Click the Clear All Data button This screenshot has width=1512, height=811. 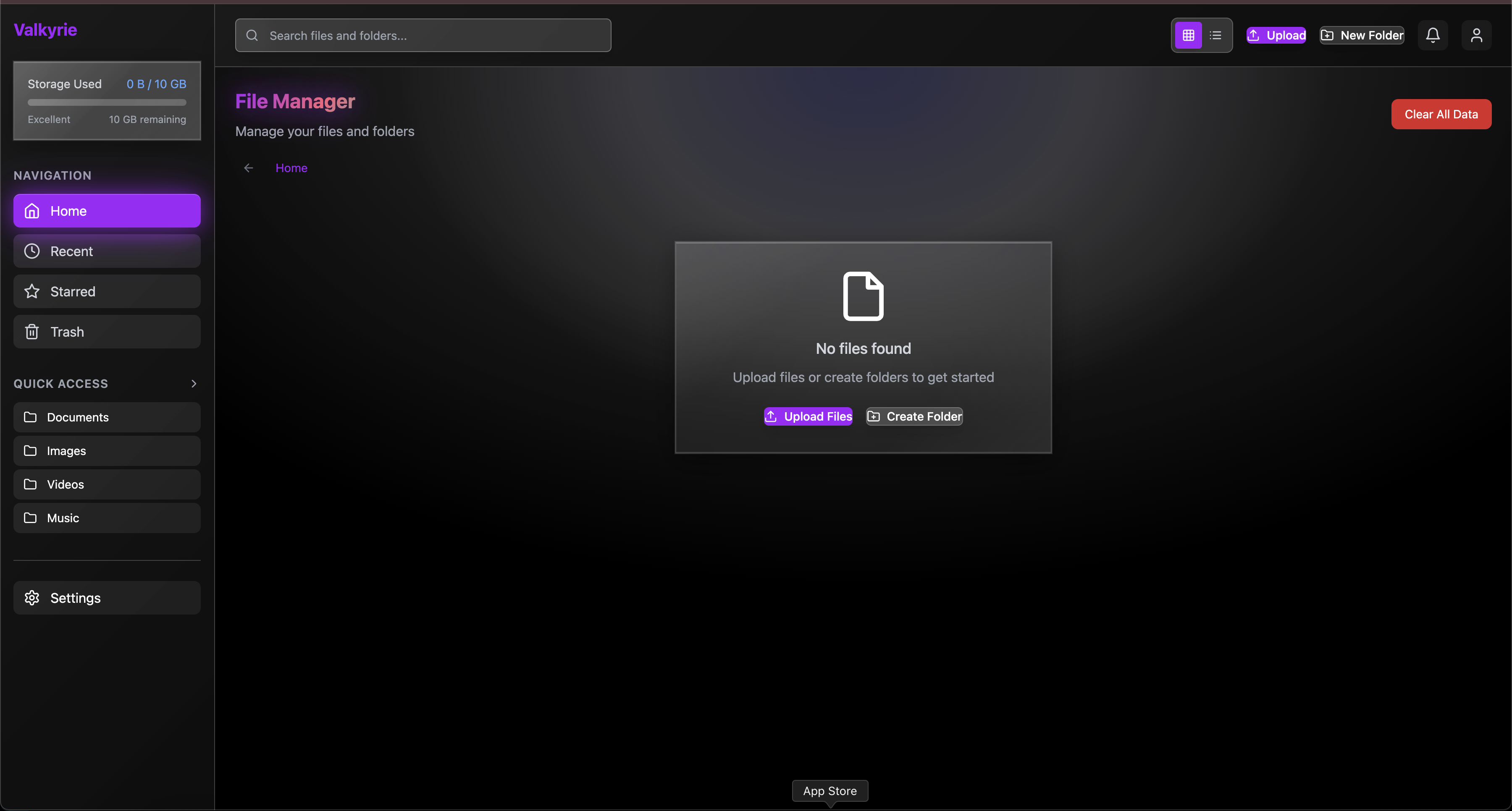(x=1441, y=114)
